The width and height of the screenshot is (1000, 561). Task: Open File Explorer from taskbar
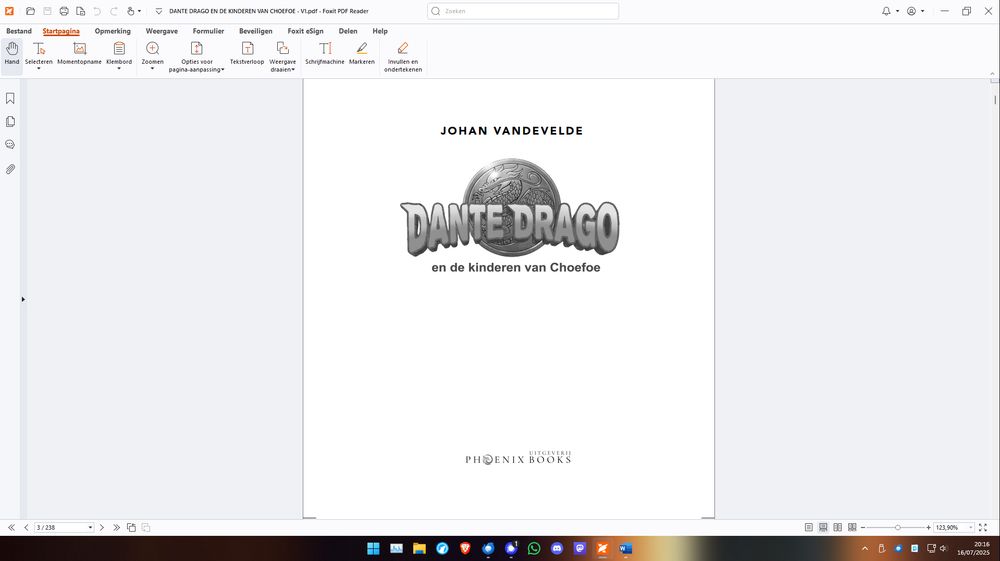pyautogui.click(x=419, y=548)
